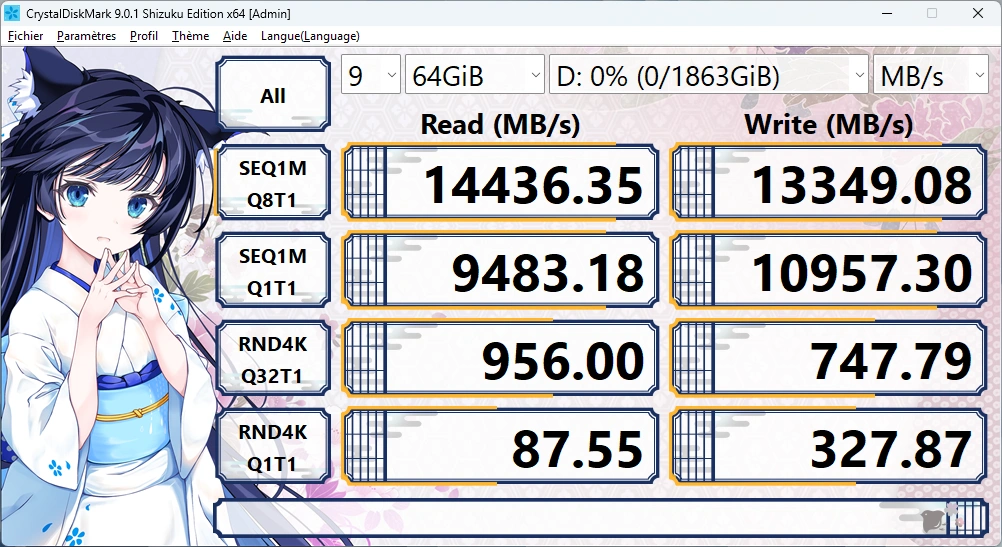The width and height of the screenshot is (1002, 547).
Task: Expand the D: drive selection dropdown
Action: tap(709, 75)
